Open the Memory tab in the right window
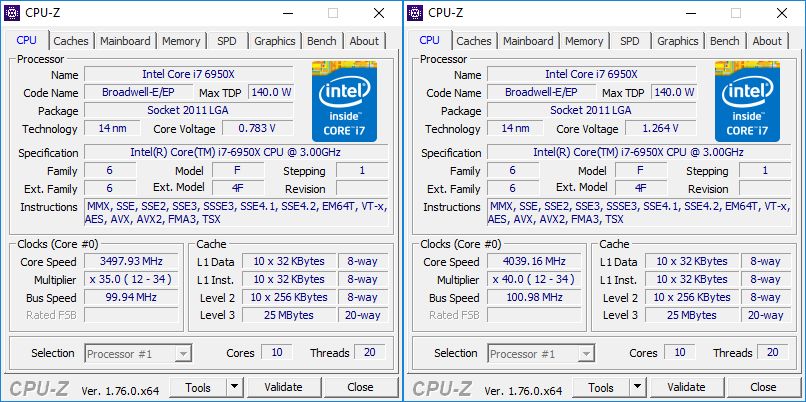806x402 pixels. [584, 41]
